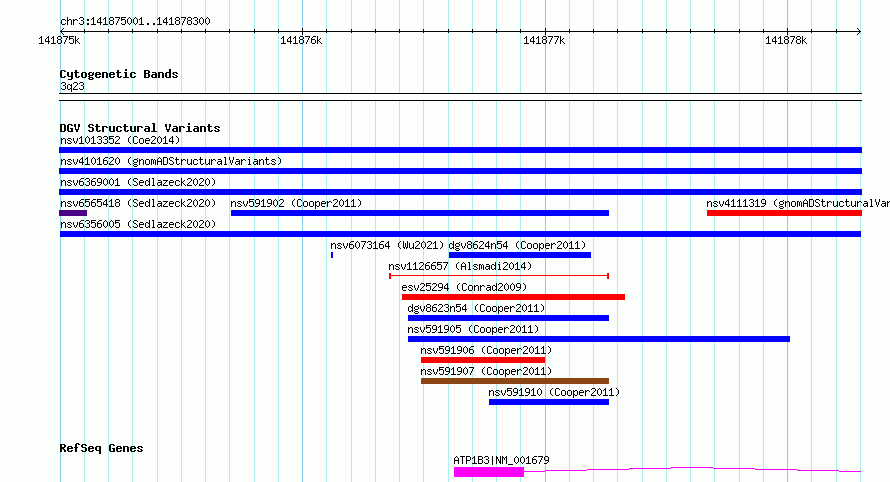Click the ruler's right arrowhead
Image resolution: width=890 pixels, height=482 pixels.
[859, 31]
